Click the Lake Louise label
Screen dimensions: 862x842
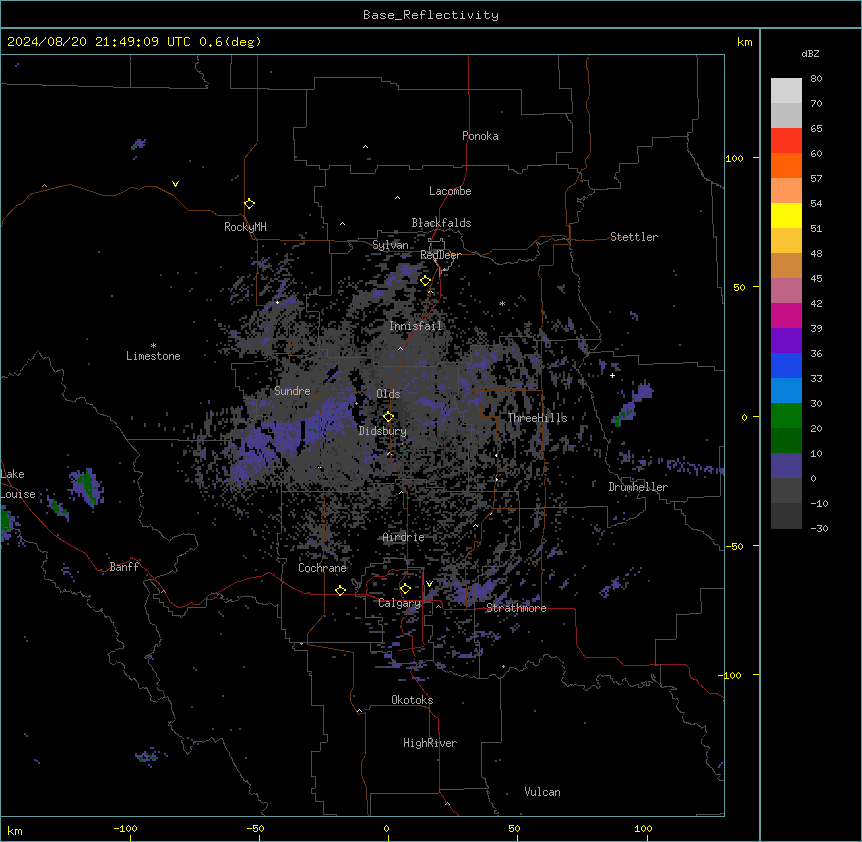pyautogui.click(x=18, y=484)
